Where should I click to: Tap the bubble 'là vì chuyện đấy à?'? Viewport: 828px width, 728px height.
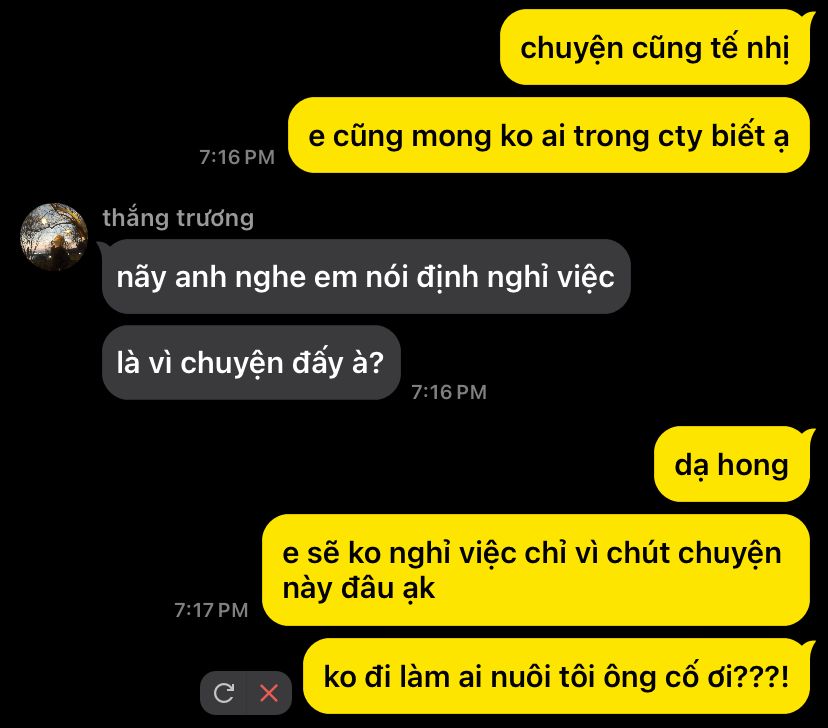coord(251,363)
